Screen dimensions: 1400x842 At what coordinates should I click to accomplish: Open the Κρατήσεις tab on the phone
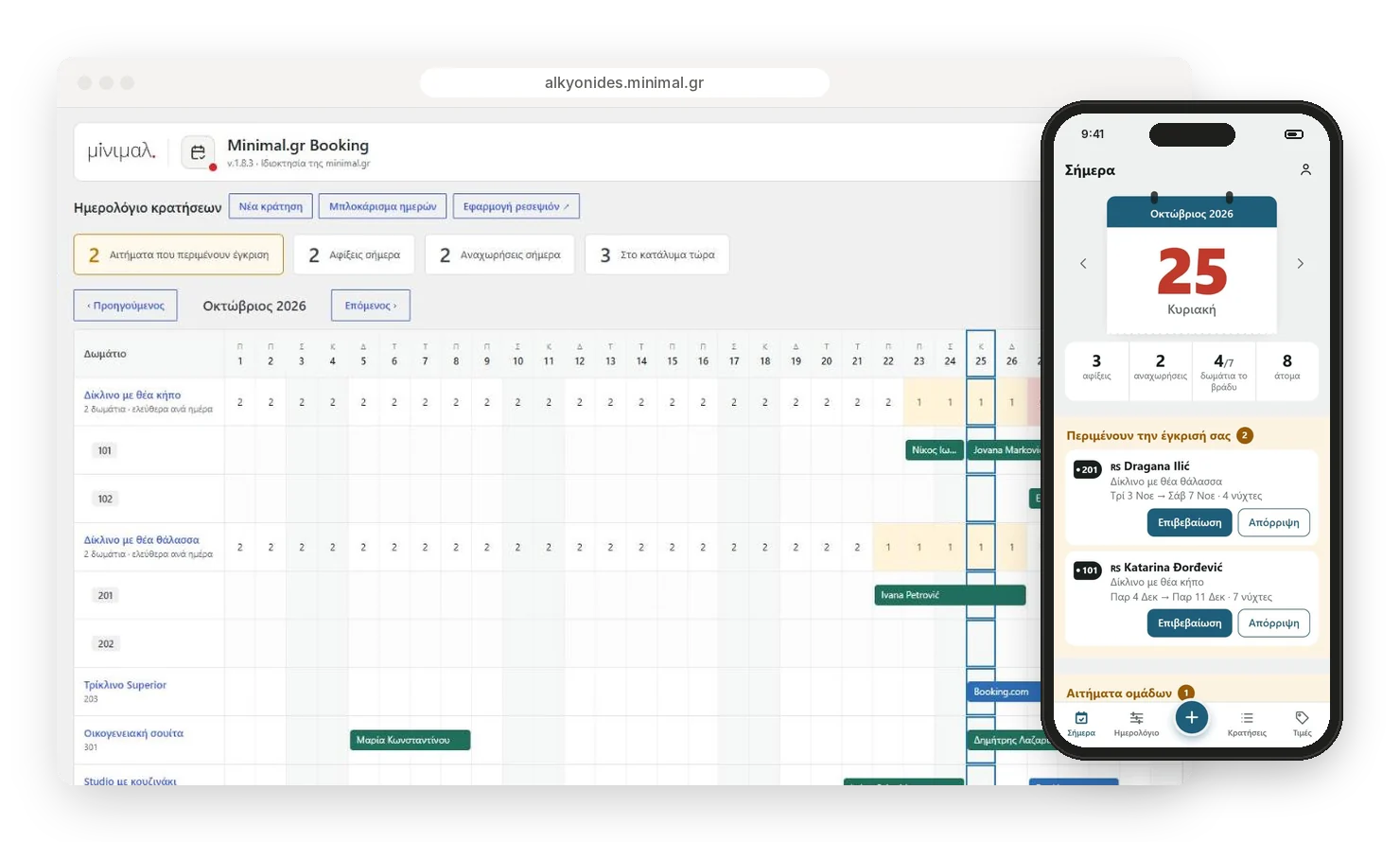[1247, 724]
